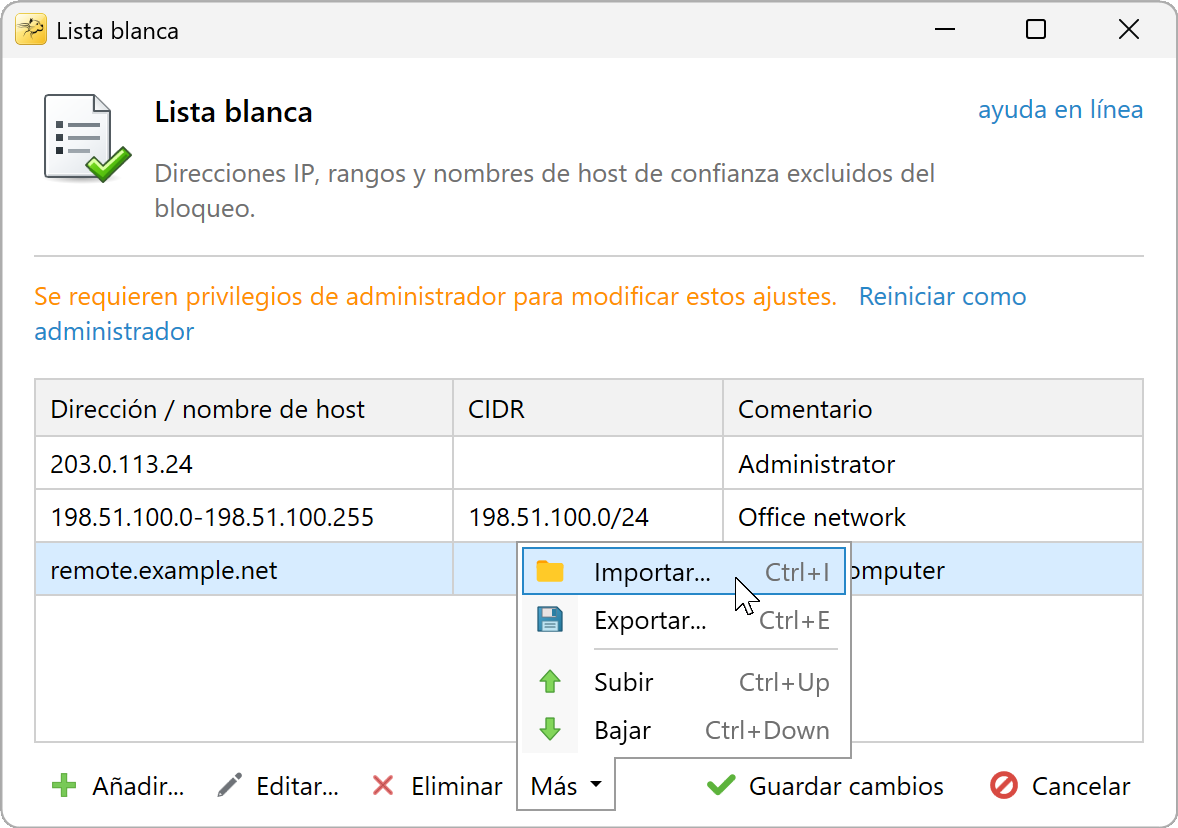Click the green checkmark icon for Guardar cambios
This screenshot has height=828, width=1178.
(721, 785)
